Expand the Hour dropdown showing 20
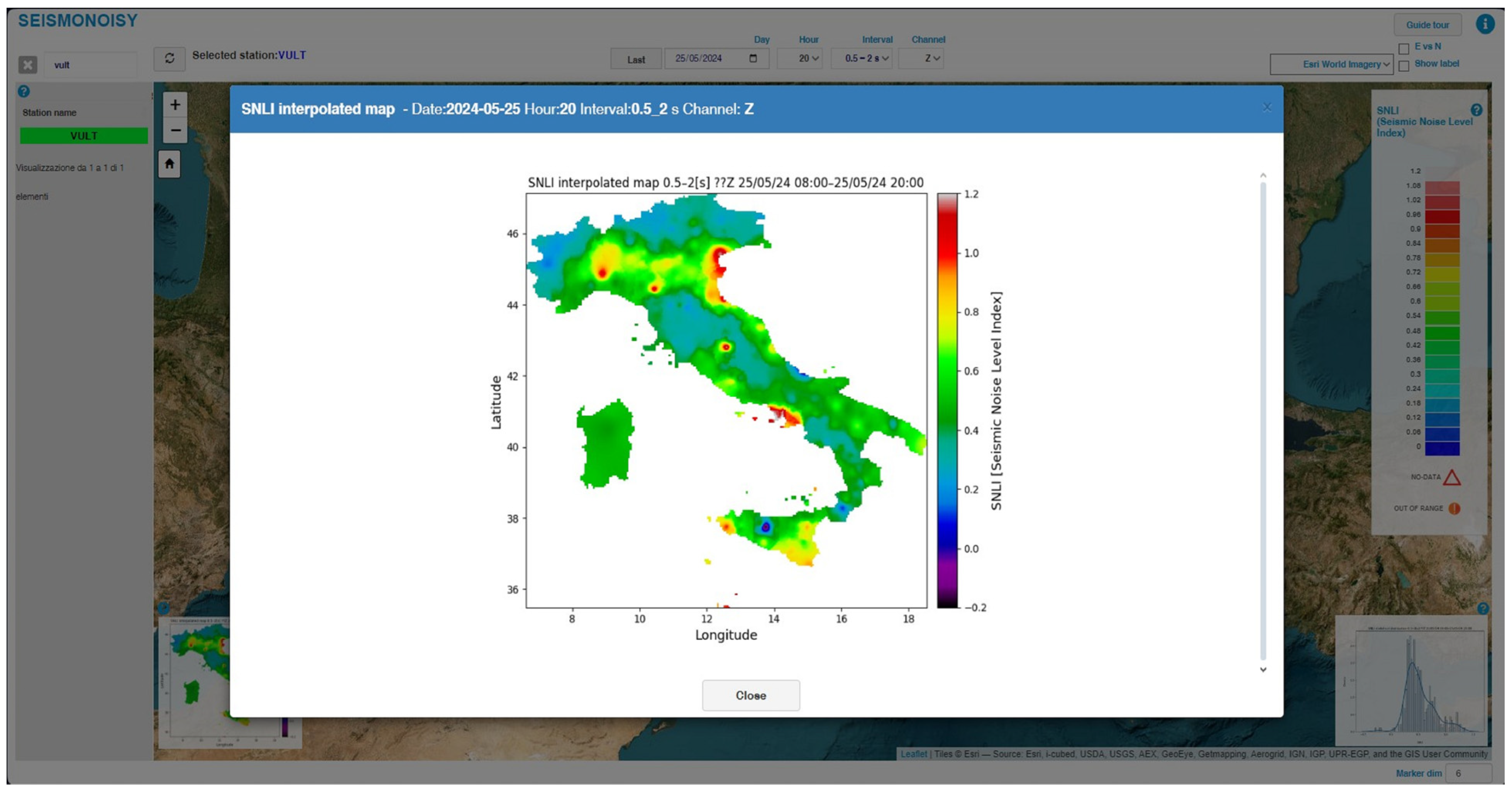The image size is (1512, 790). pos(807,58)
